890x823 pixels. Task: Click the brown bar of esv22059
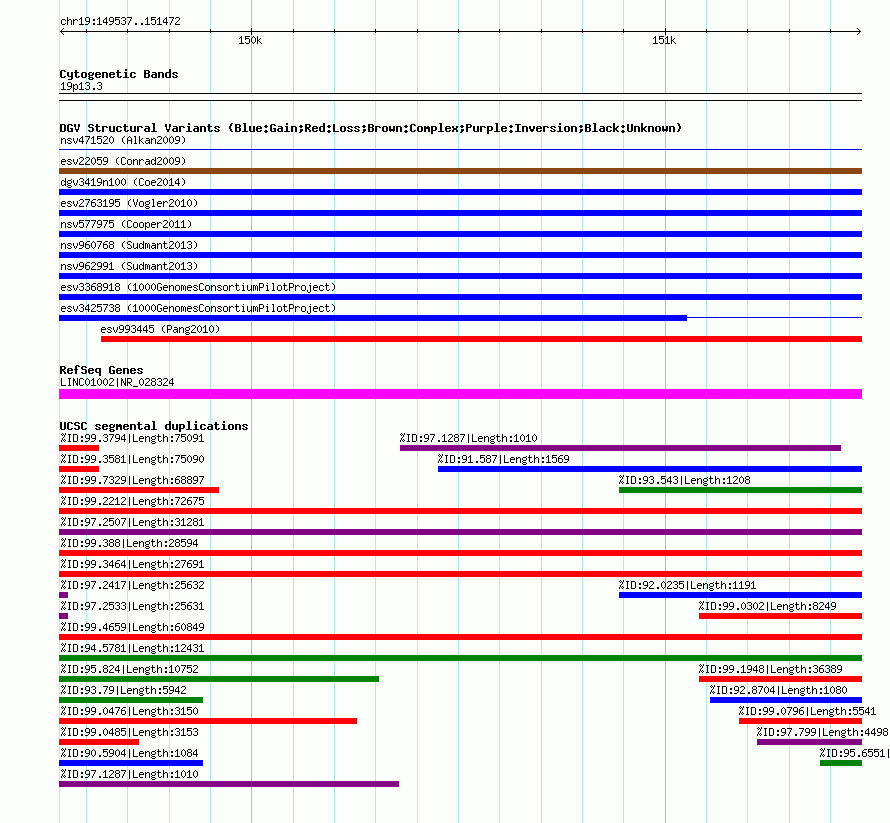[x=460, y=171]
